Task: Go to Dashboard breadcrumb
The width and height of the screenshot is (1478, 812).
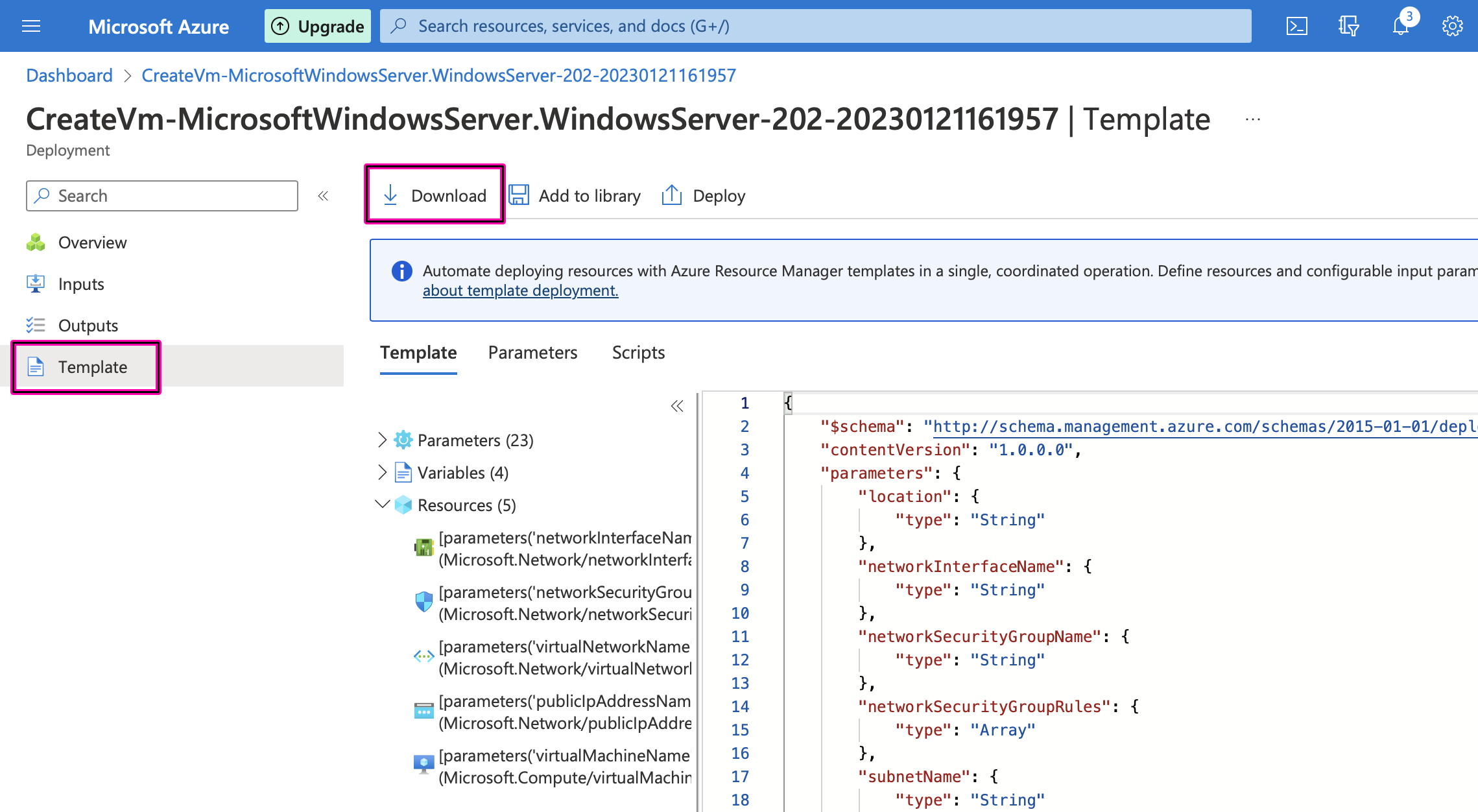Action: click(69, 75)
